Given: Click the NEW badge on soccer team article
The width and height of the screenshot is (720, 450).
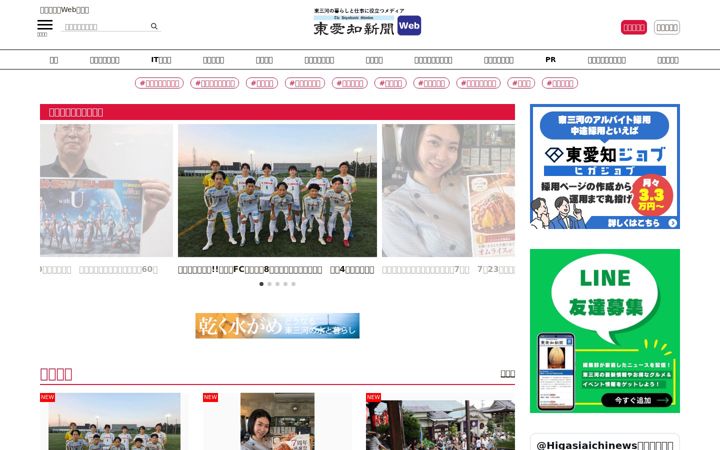Looking at the screenshot, I should [47, 397].
